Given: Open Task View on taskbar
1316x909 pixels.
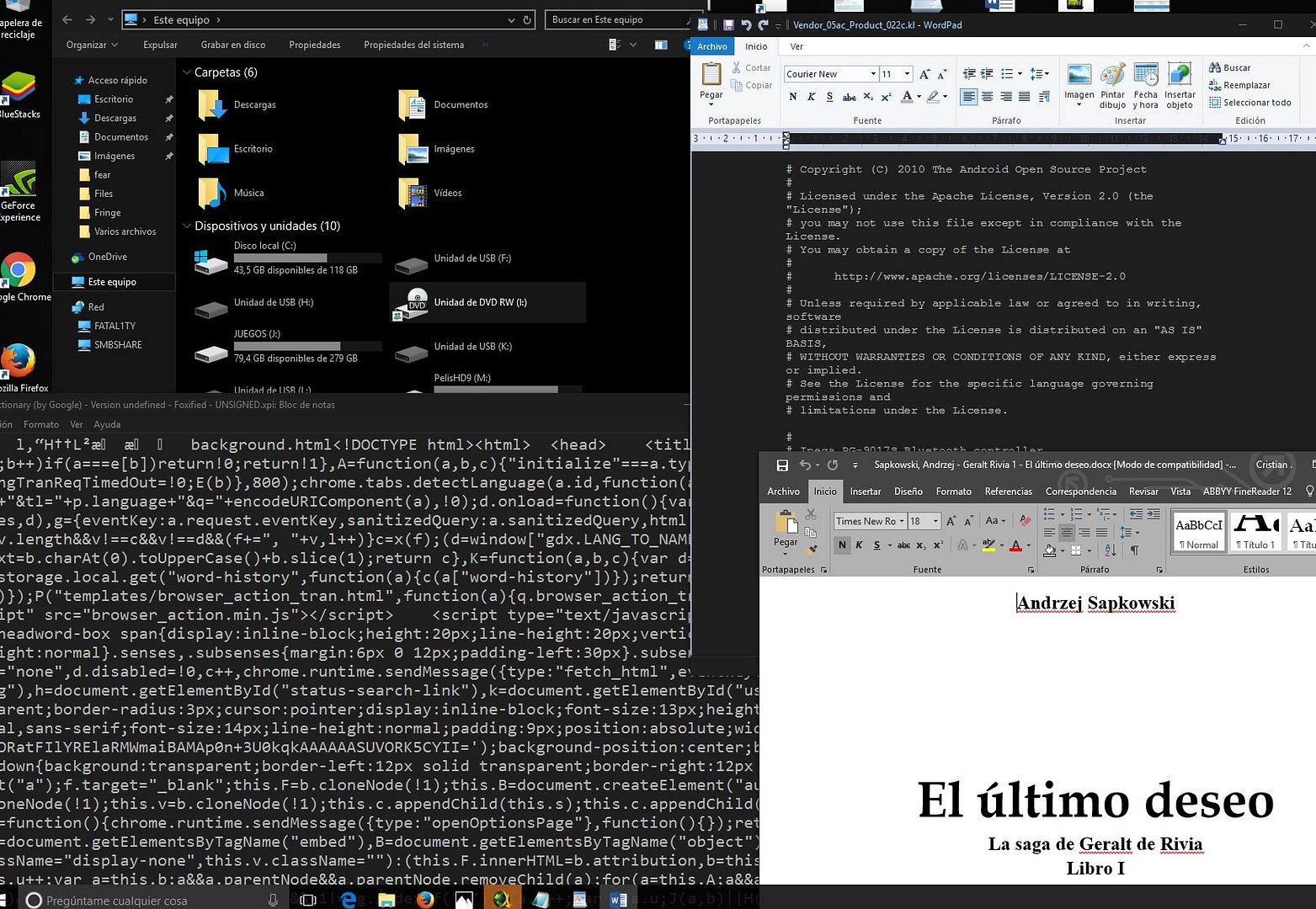Looking at the screenshot, I should coord(308,900).
